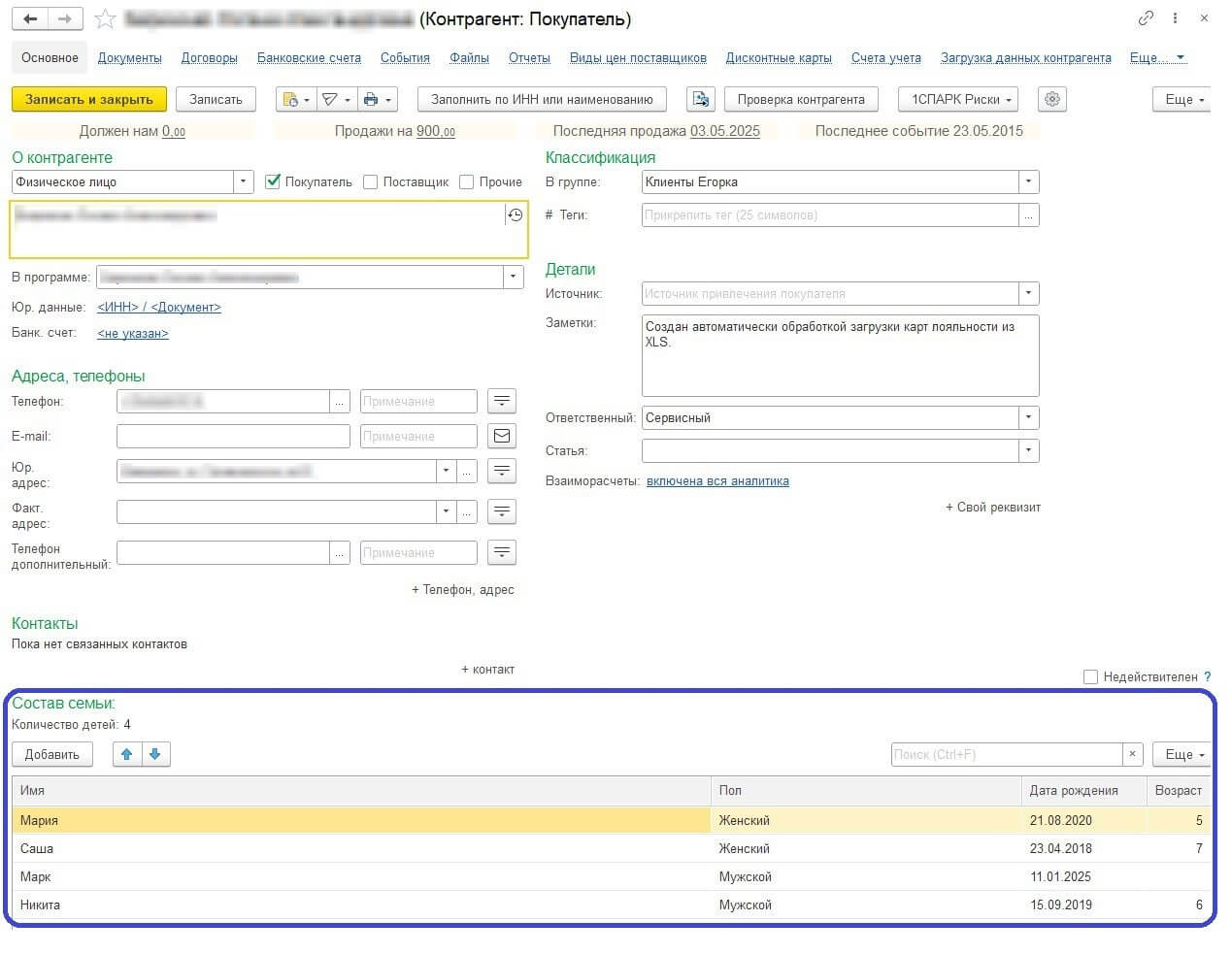
Task: Open the В группе dropdown list
Action: click(x=1028, y=181)
